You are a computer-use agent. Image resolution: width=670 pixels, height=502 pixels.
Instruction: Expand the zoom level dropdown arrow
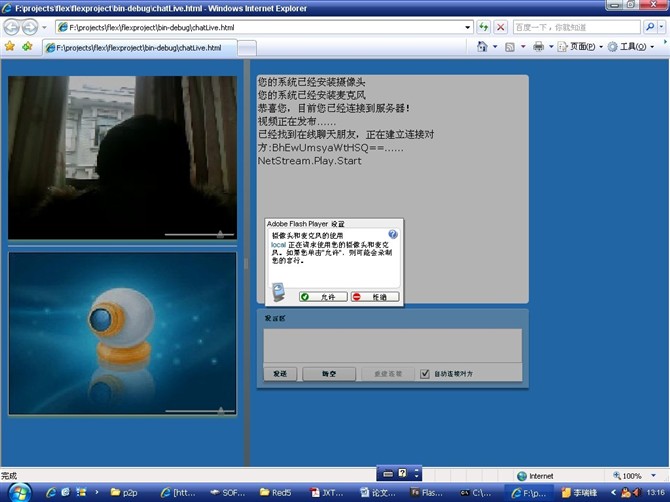click(x=653, y=476)
